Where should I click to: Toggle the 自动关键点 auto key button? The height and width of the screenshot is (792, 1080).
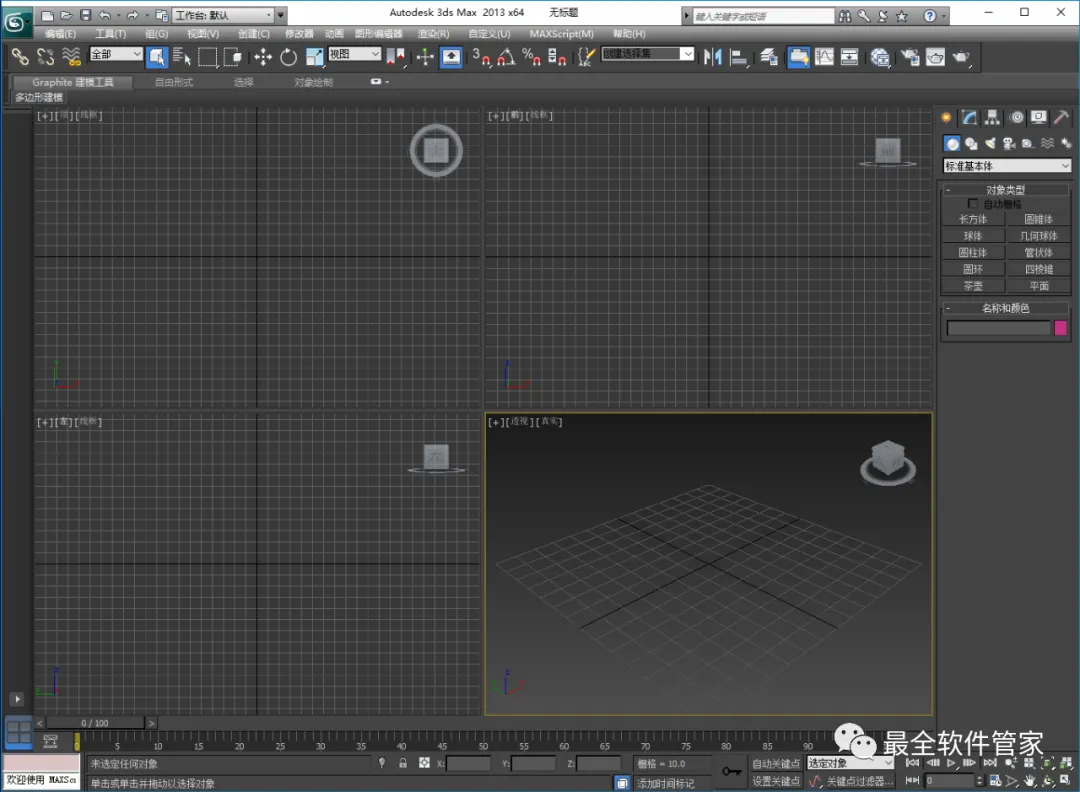[x=776, y=764]
